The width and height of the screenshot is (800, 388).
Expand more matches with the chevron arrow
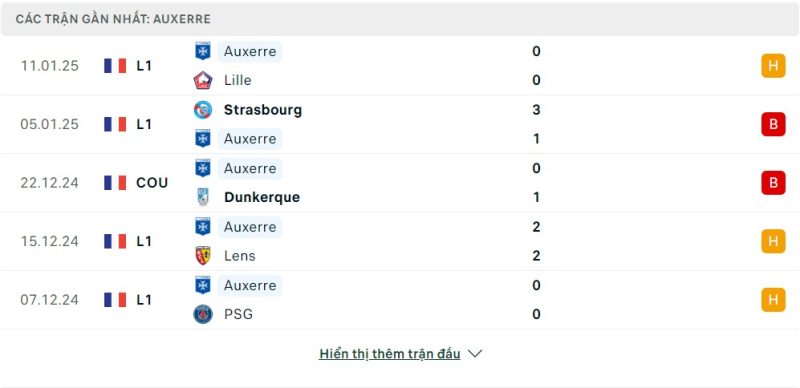[475, 354]
